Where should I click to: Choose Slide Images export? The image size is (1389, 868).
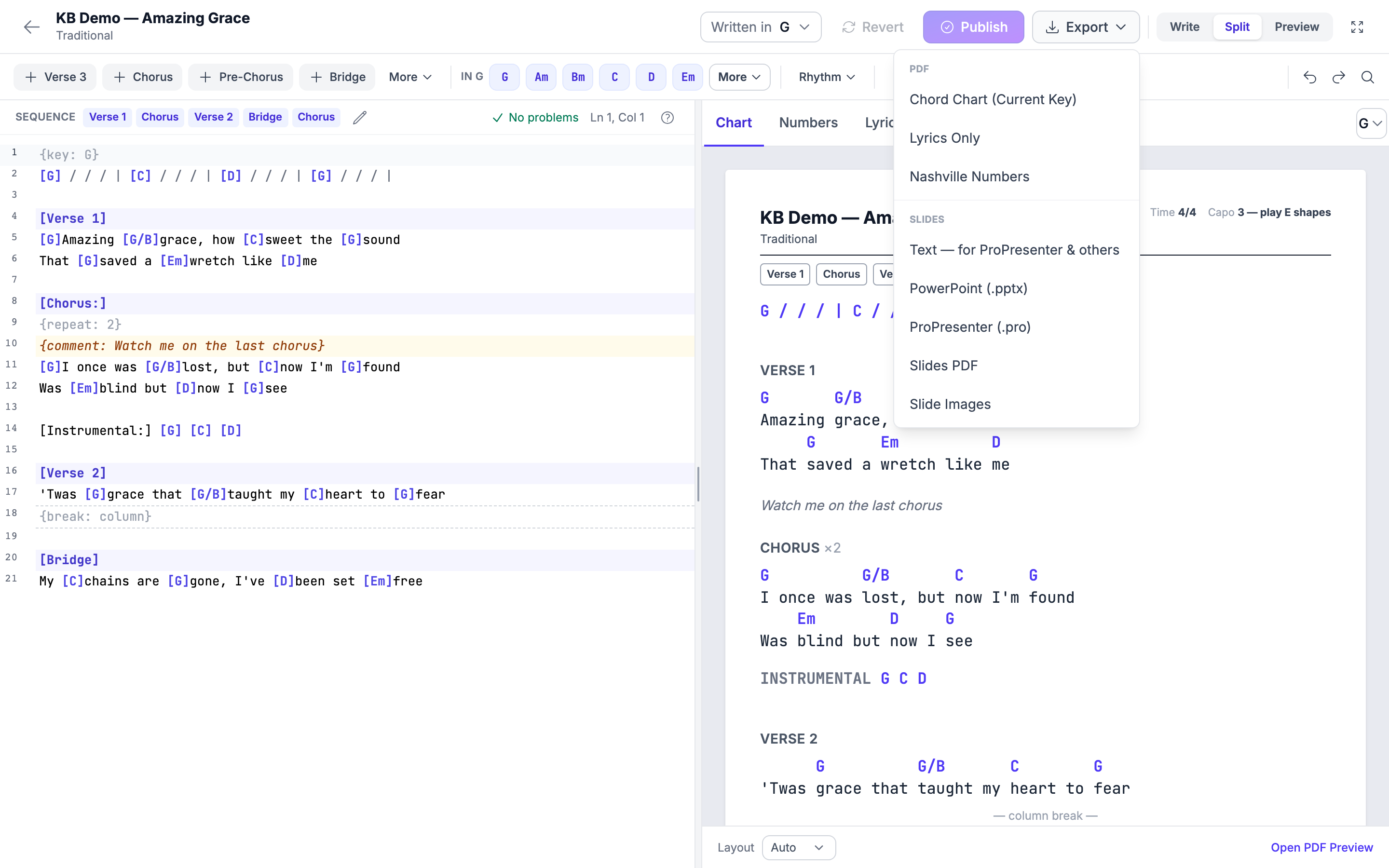tap(1016, 404)
